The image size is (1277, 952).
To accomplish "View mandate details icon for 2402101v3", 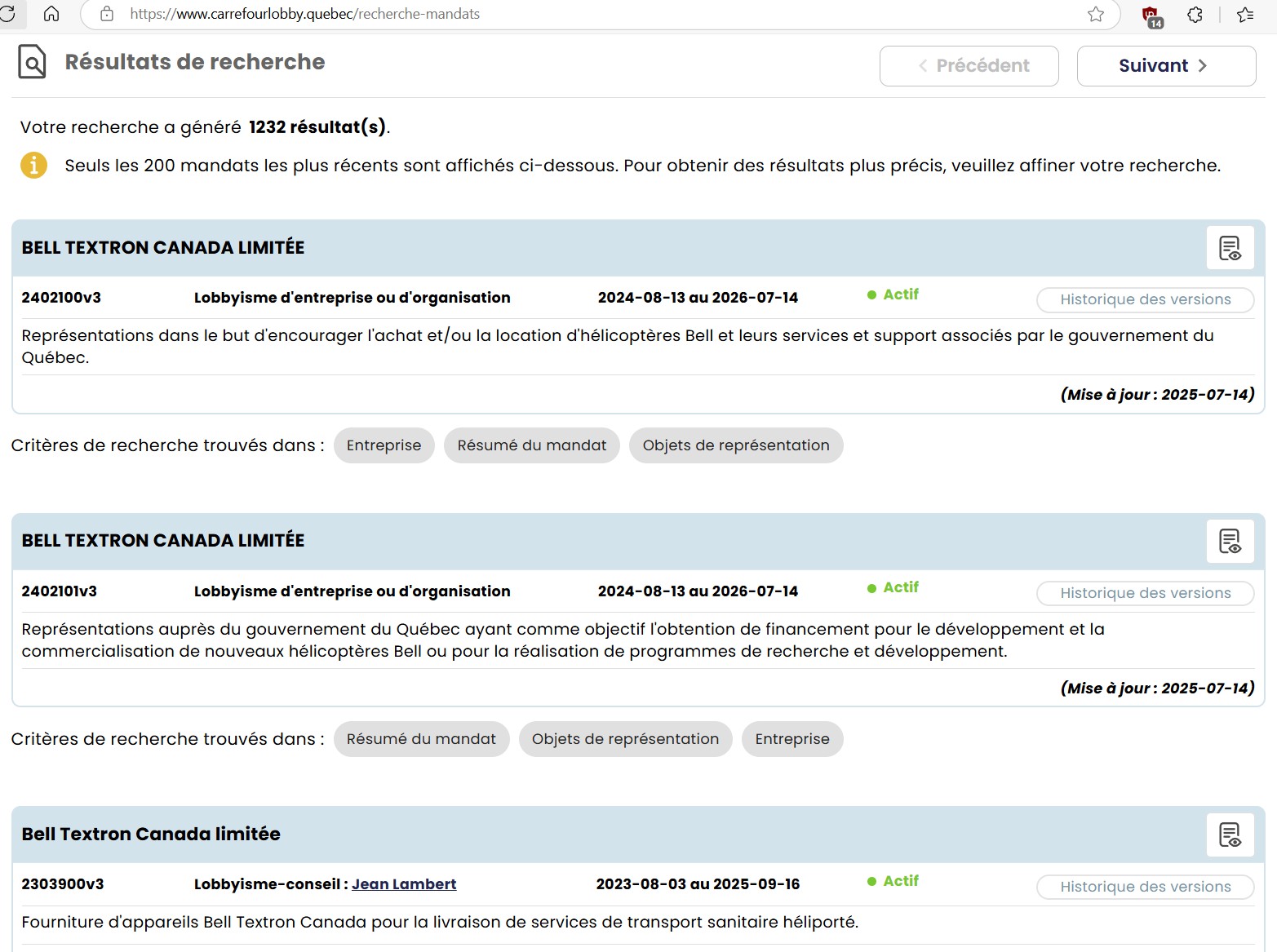I will tap(1230, 541).
